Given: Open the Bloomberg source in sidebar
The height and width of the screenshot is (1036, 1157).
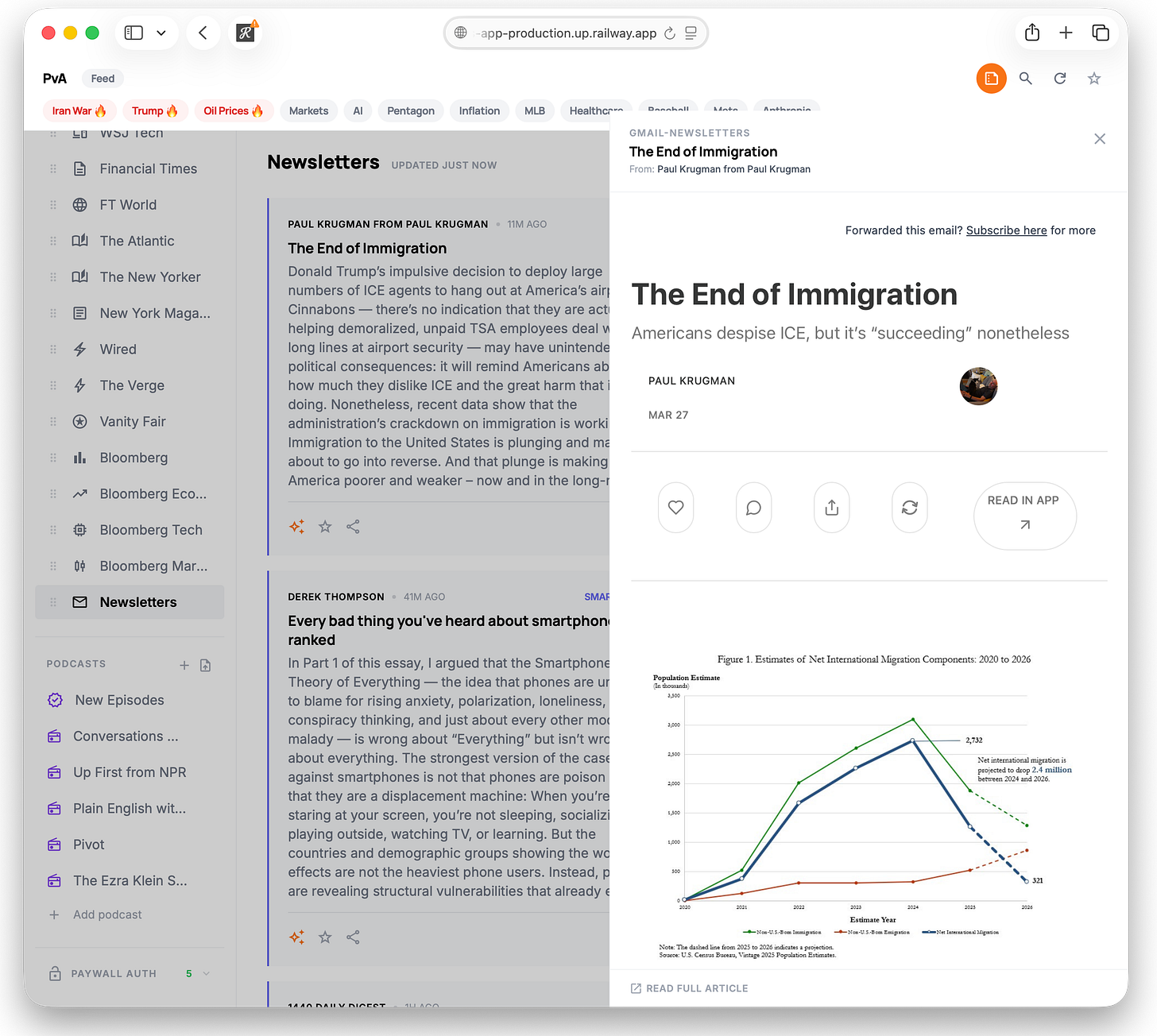Looking at the screenshot, I should [130, 458].
